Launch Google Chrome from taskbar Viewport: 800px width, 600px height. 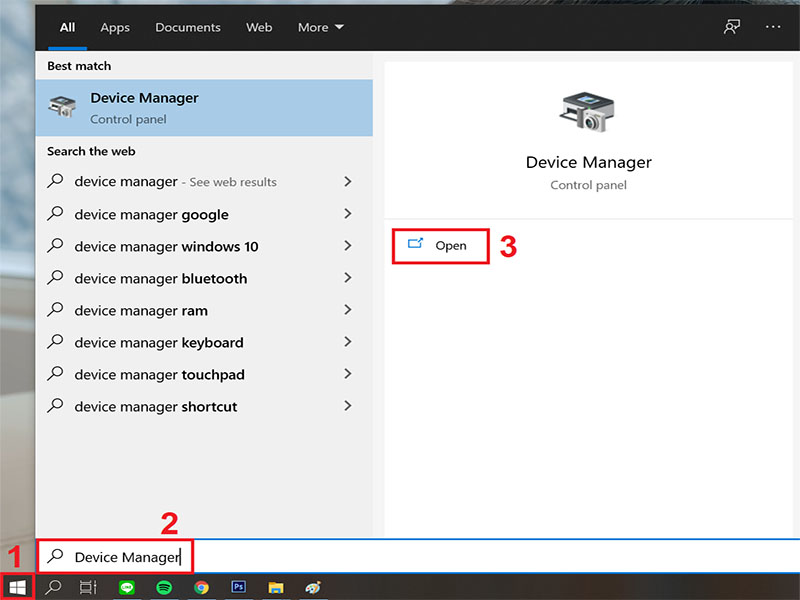[x=202, y=587]
